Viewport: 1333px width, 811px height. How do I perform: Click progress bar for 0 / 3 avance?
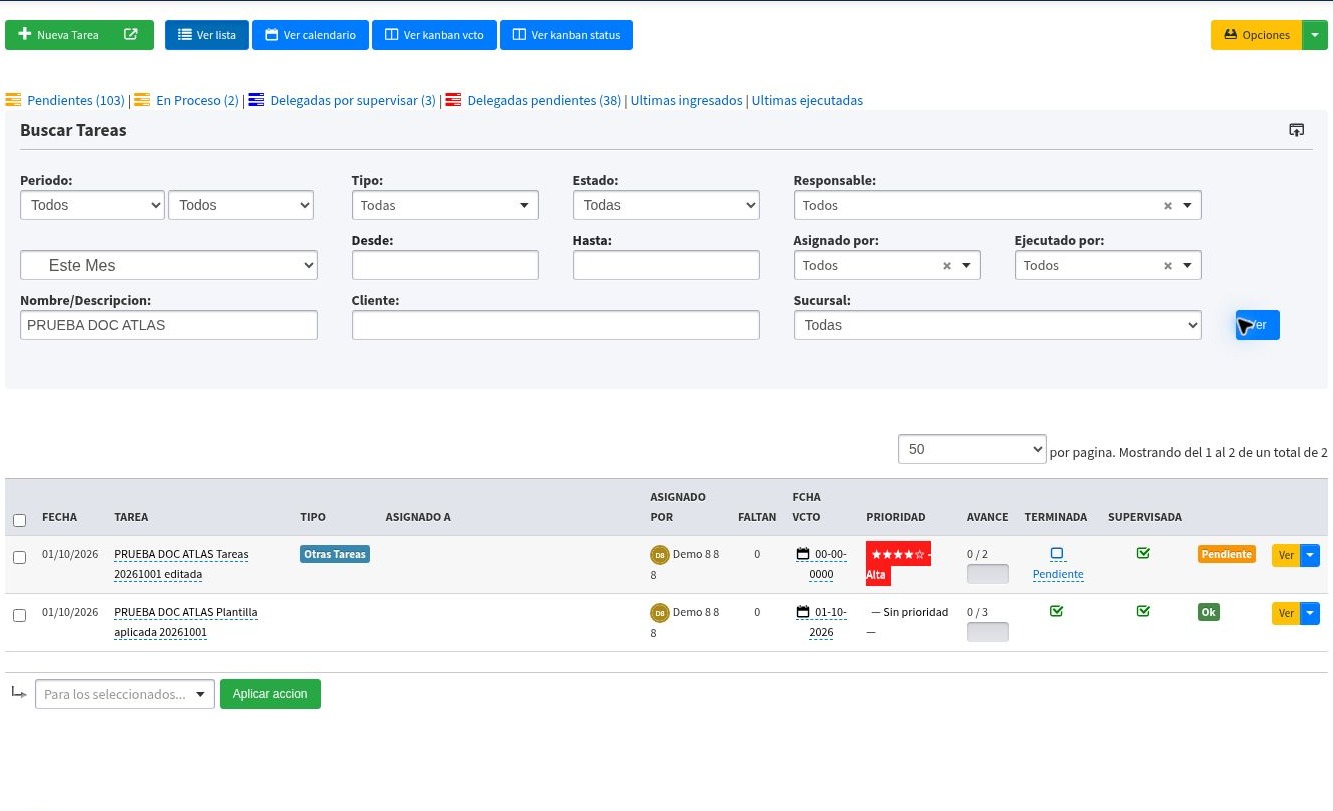coord(988,632)
